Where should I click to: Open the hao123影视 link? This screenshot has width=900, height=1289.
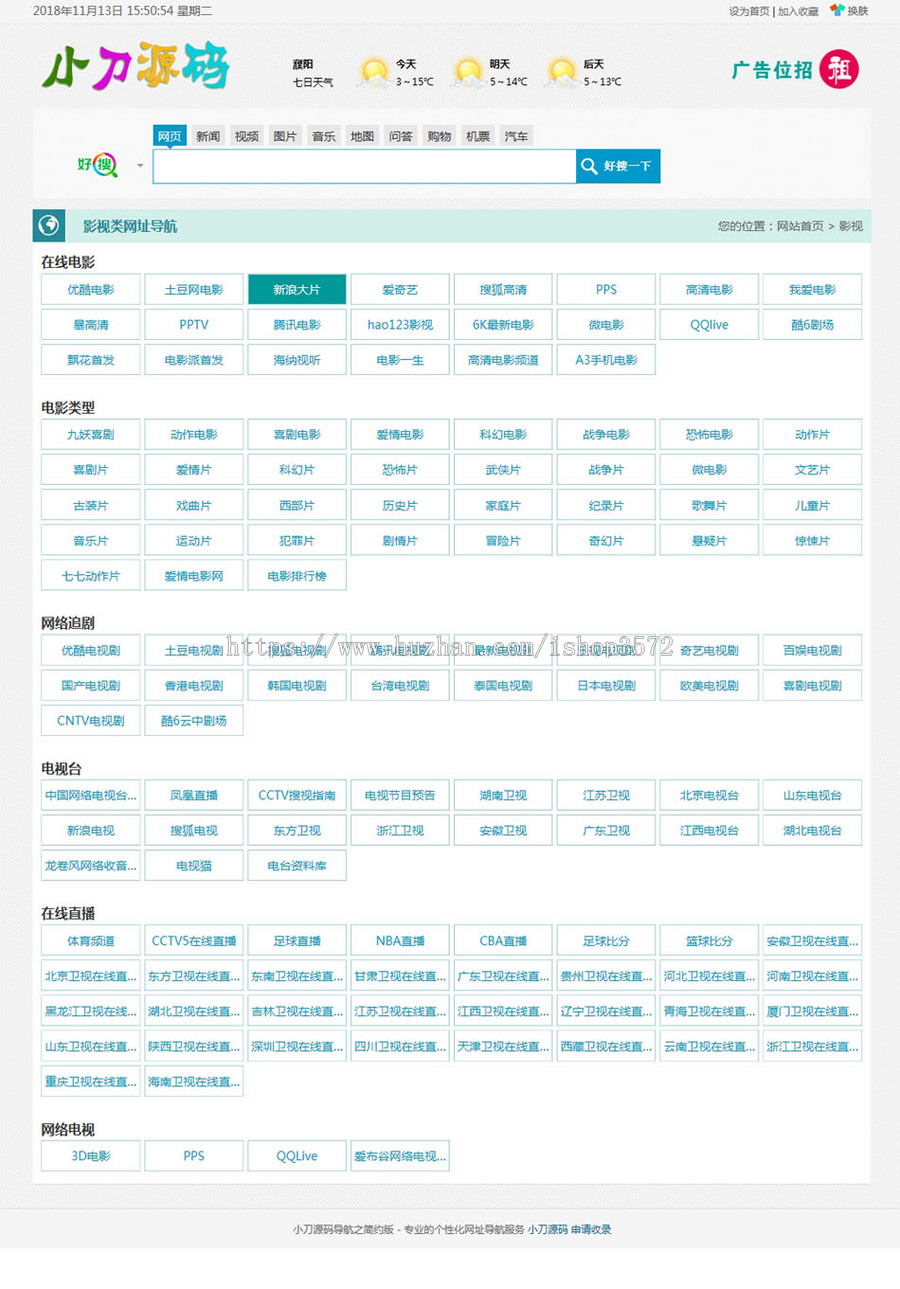[x=400, y=325]
